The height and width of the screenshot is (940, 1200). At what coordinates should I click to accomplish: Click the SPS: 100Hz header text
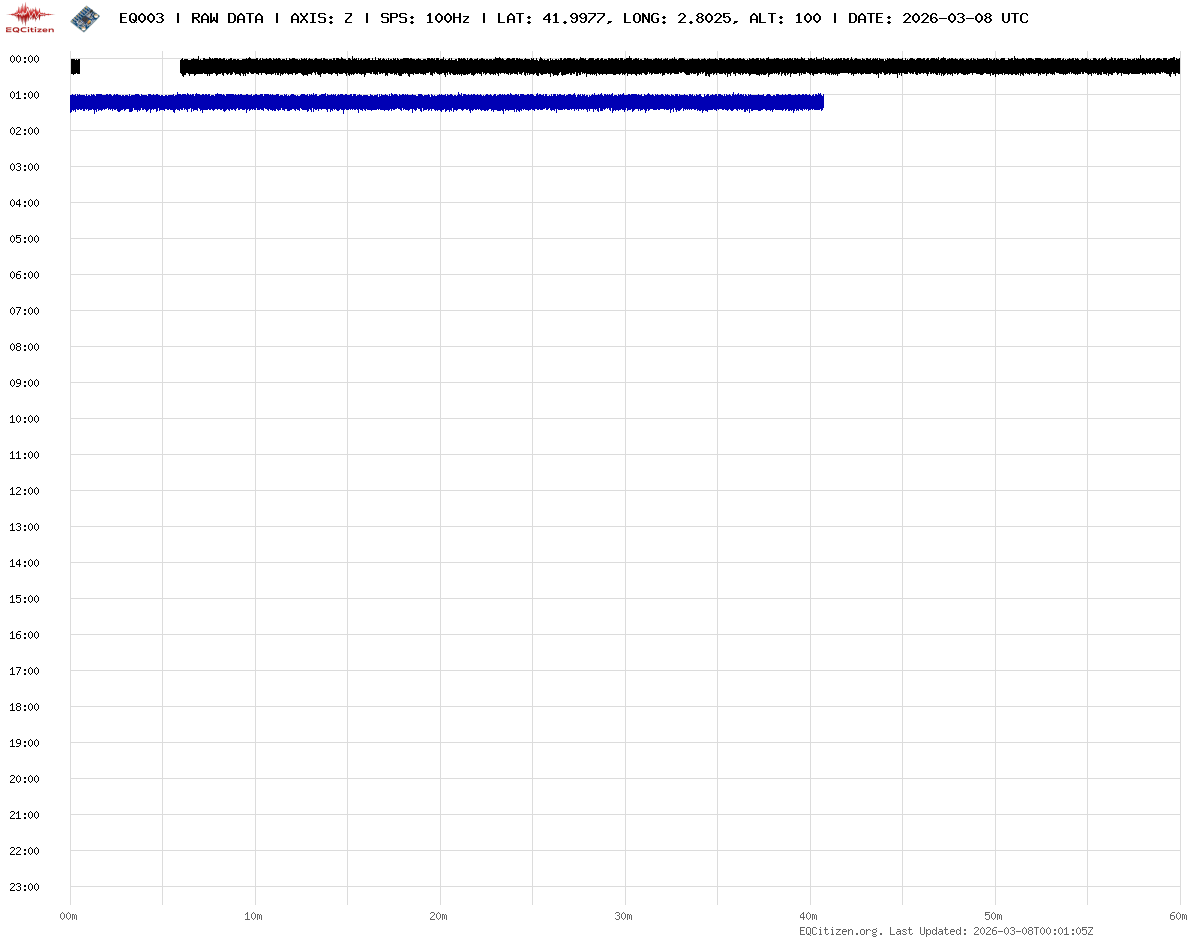coord(424,18)
